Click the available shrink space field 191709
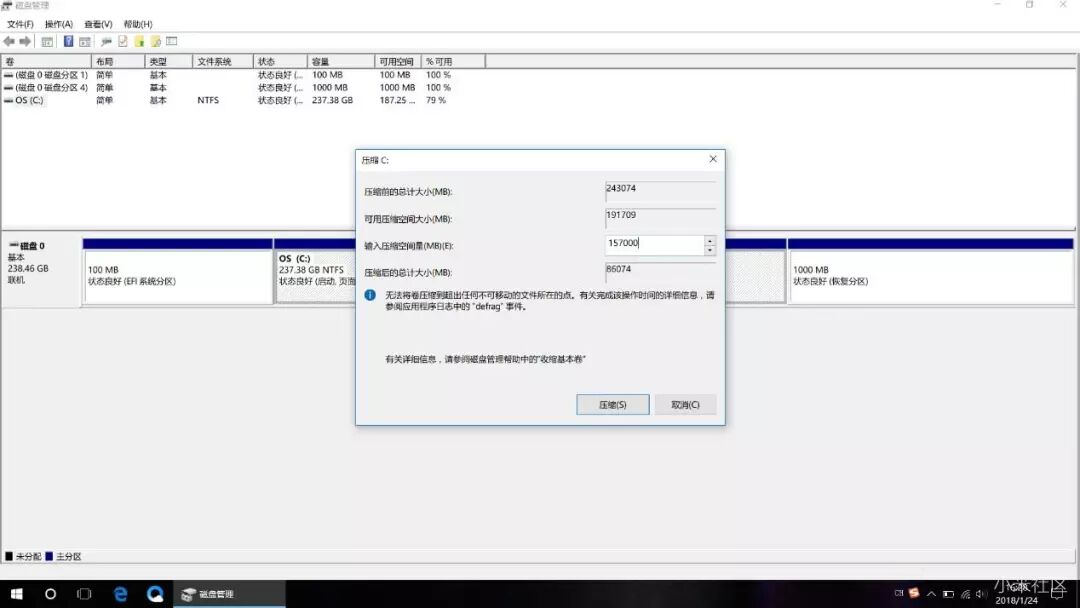This screenshot has height=608, width=1080. coord(661,216)
